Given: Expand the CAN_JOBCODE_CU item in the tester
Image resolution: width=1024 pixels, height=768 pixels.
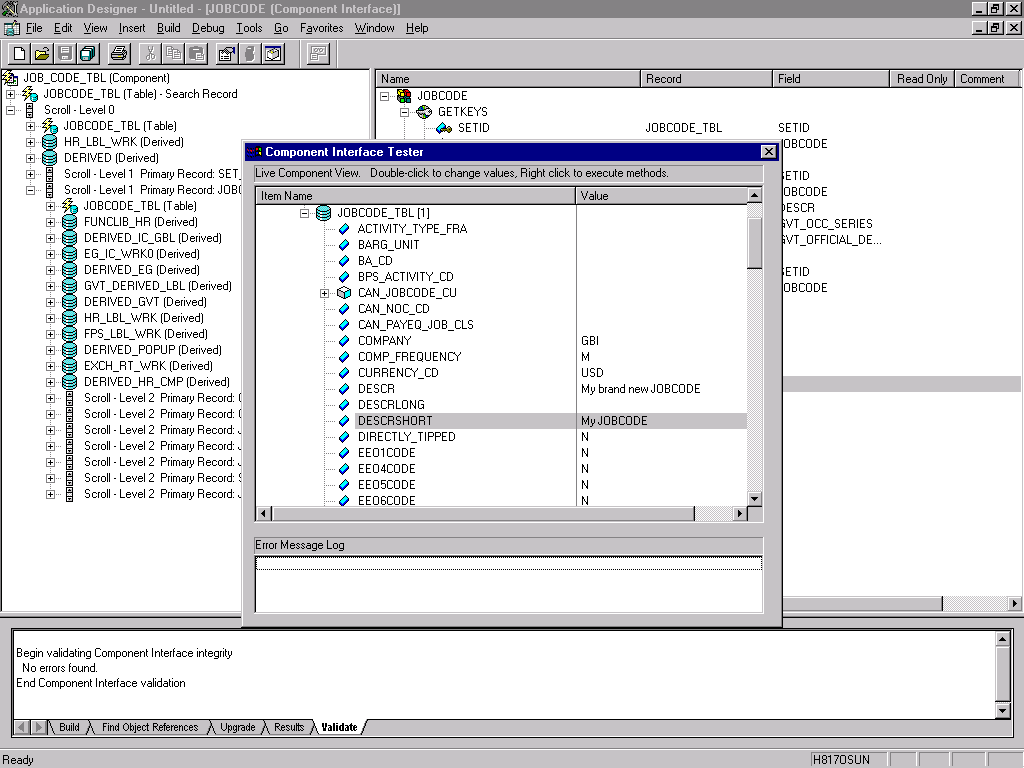Looking at the screenshot, I should pyautogui.click(x=324, y=292).
